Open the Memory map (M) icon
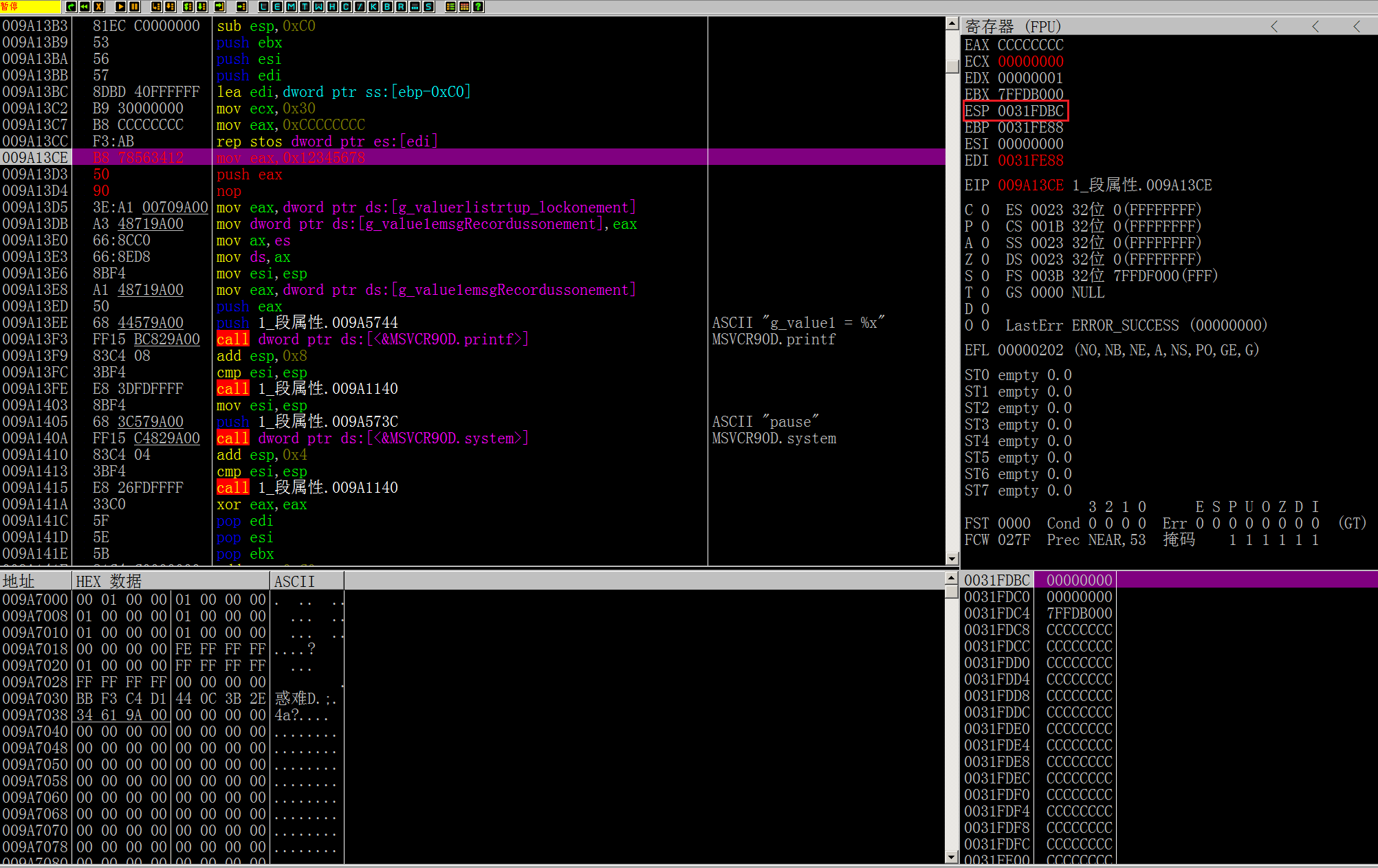The image size is (1378, 868). point(292,7)
